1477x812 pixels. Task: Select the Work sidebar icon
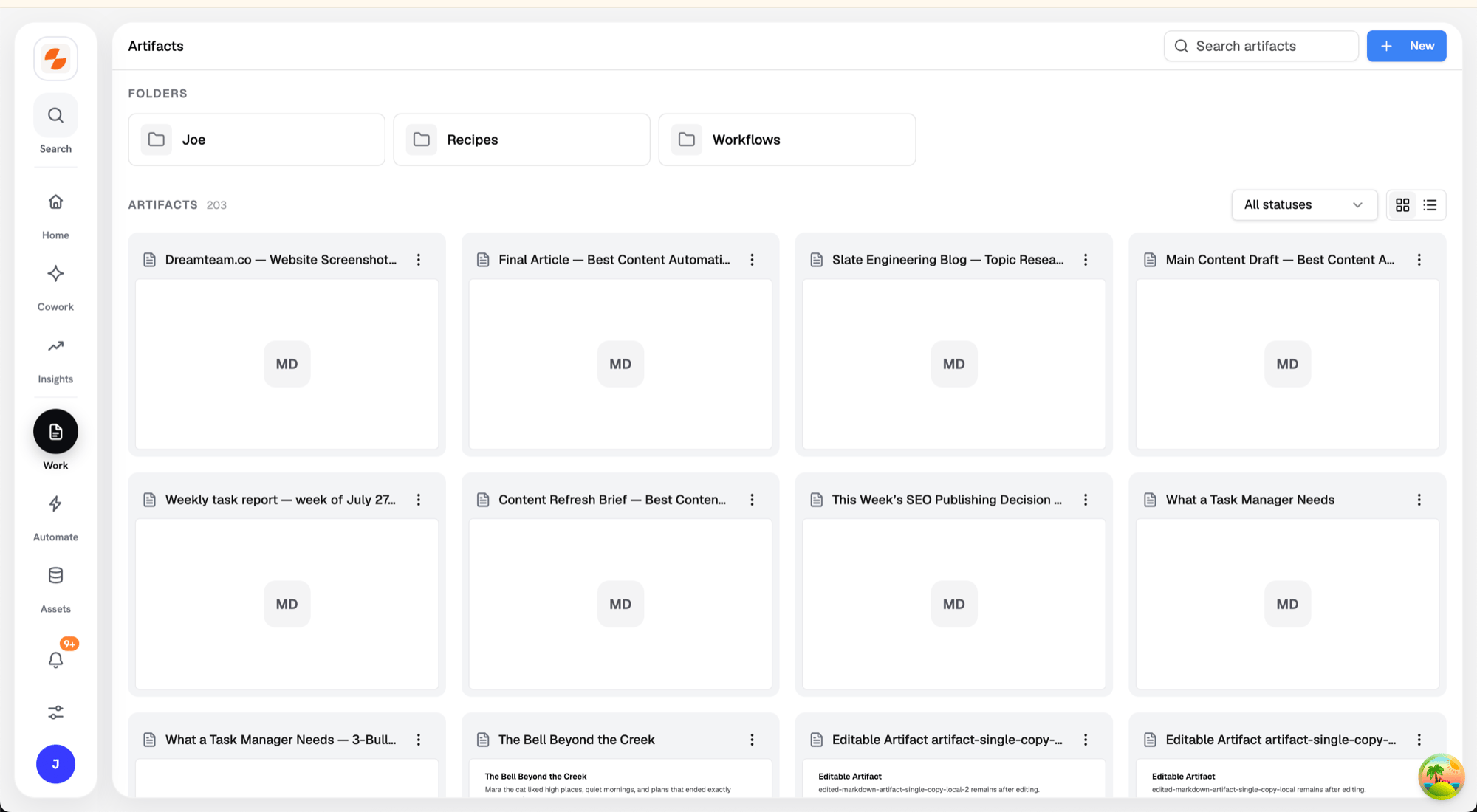click(55, 431)
